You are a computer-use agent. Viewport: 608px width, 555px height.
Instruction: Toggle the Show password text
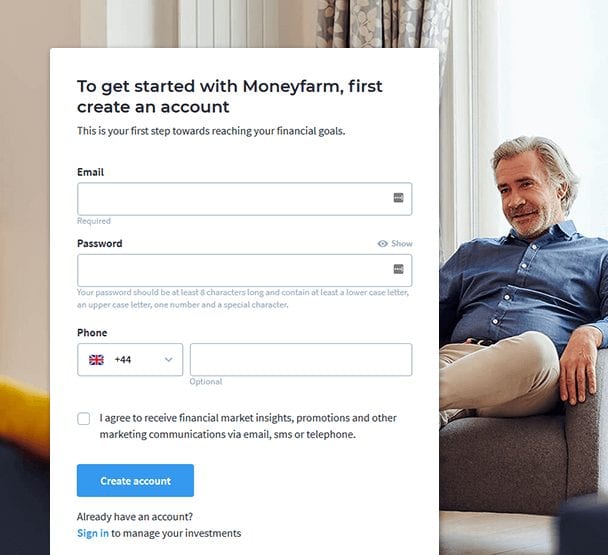402,244
